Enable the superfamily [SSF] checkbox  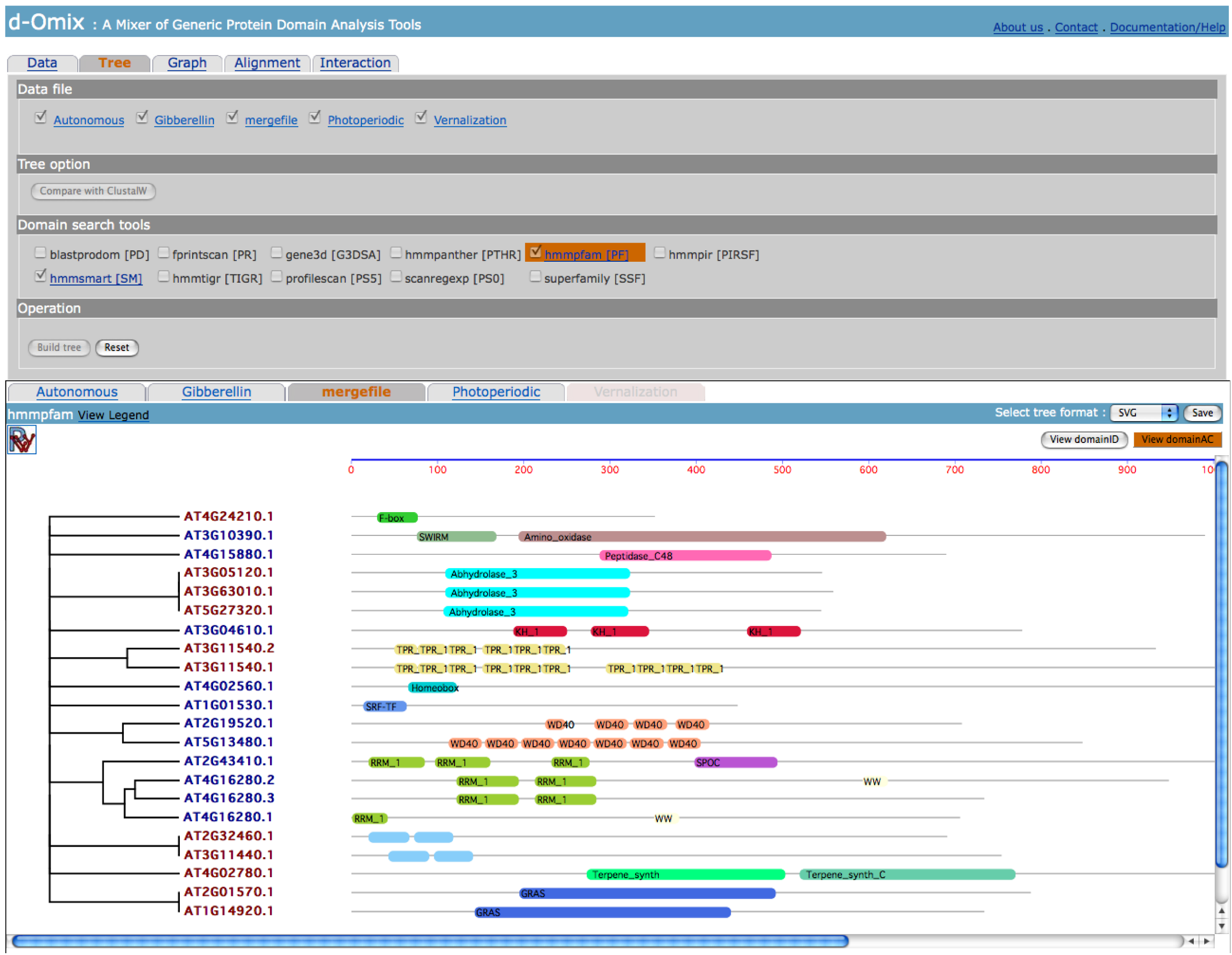535,276
